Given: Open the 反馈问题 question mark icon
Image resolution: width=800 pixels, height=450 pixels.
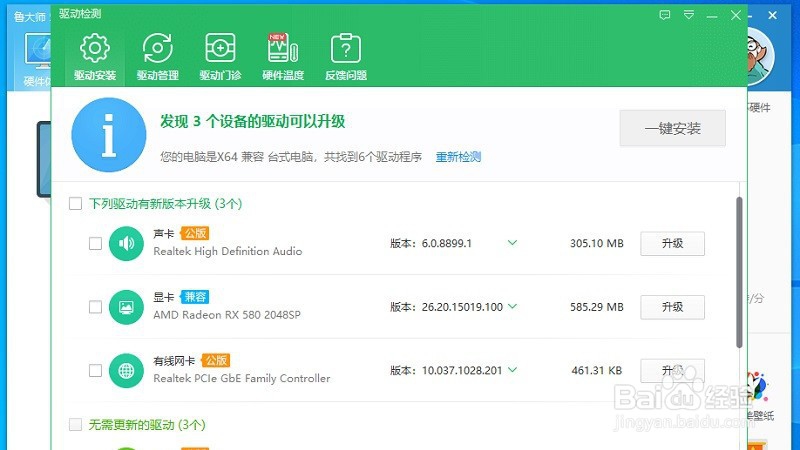Looking at the screenshot, I should [346, 57].
